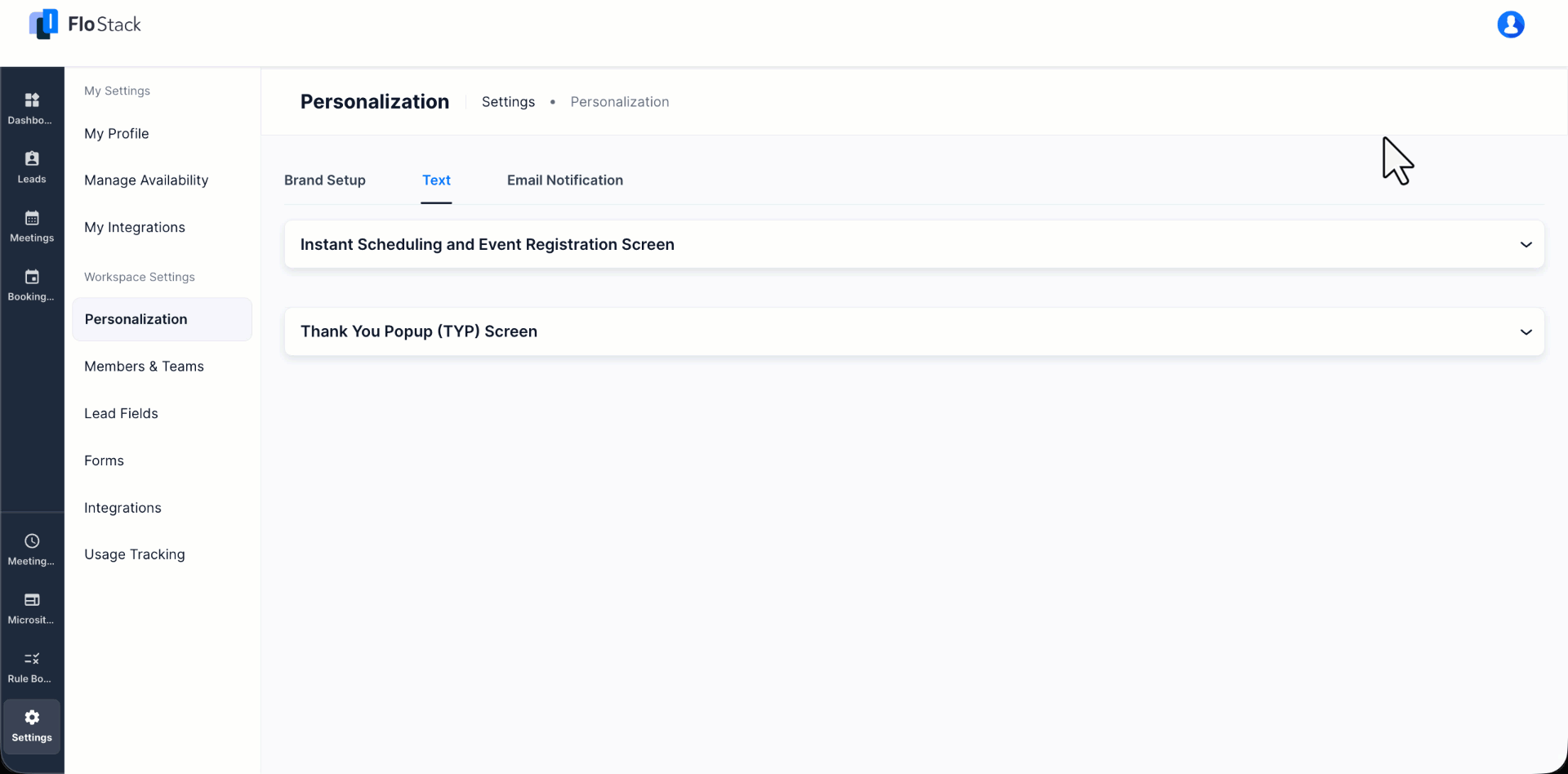The height and width of the screenshot is (774, 1568).
Task: Open Usage Tracking
Action: tap(135, 554)
